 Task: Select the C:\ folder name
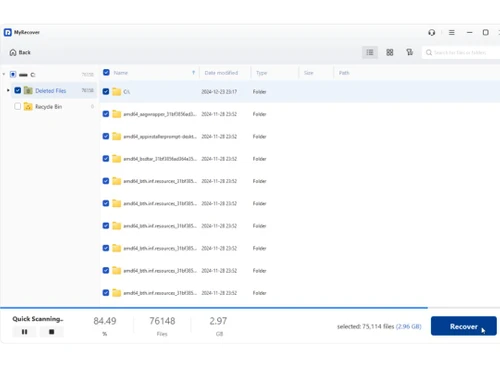pyautogui.click(x=127, y=92)
